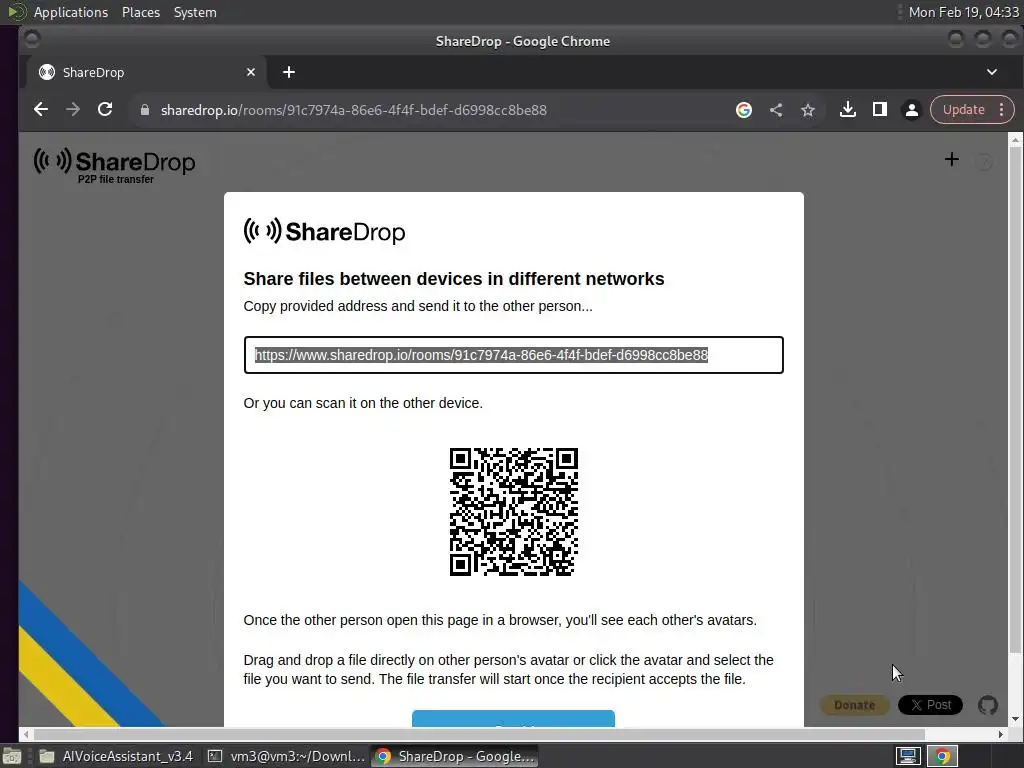
Task: Click the monitor icon in bottom panel
Action: coord(908,756)
